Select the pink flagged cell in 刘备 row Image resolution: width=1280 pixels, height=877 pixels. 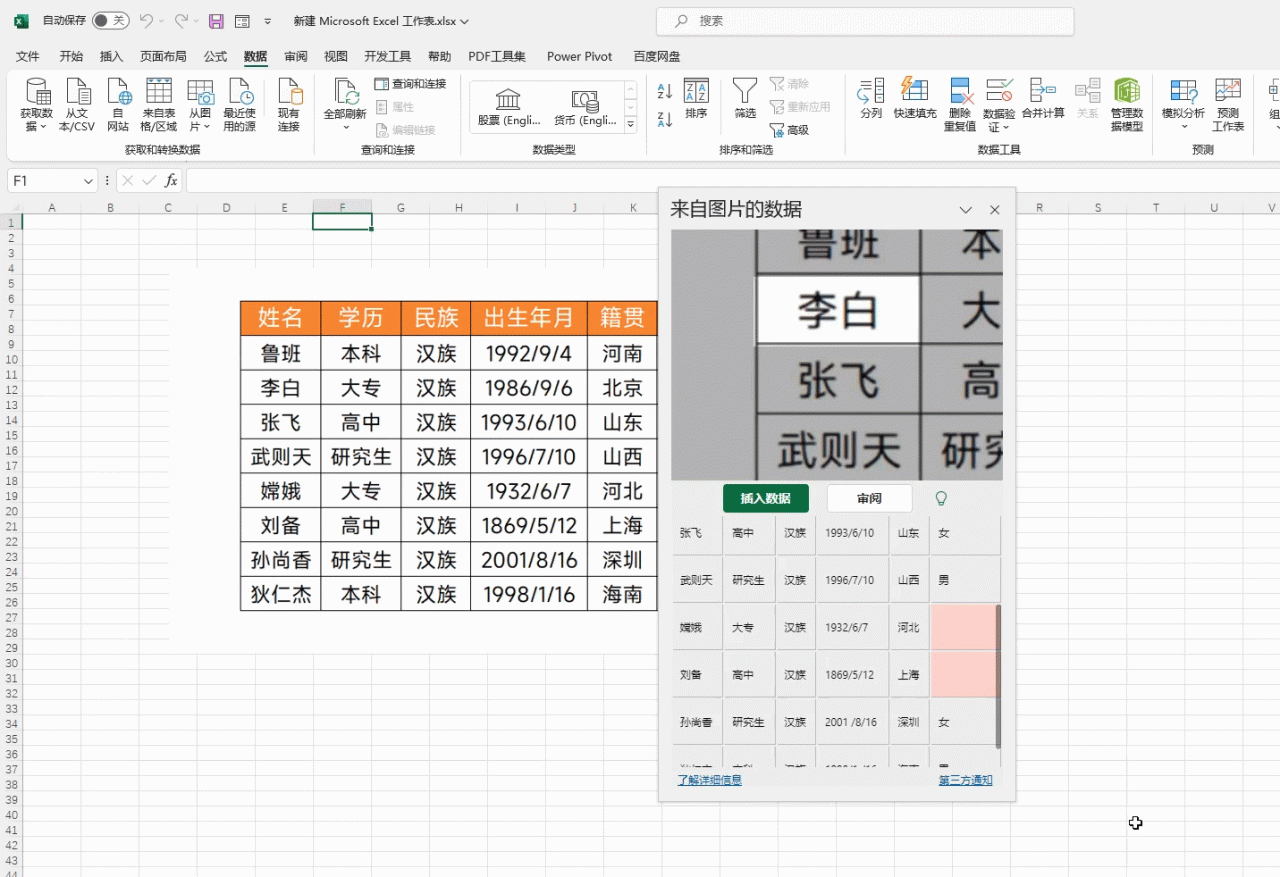click(964, 674)
